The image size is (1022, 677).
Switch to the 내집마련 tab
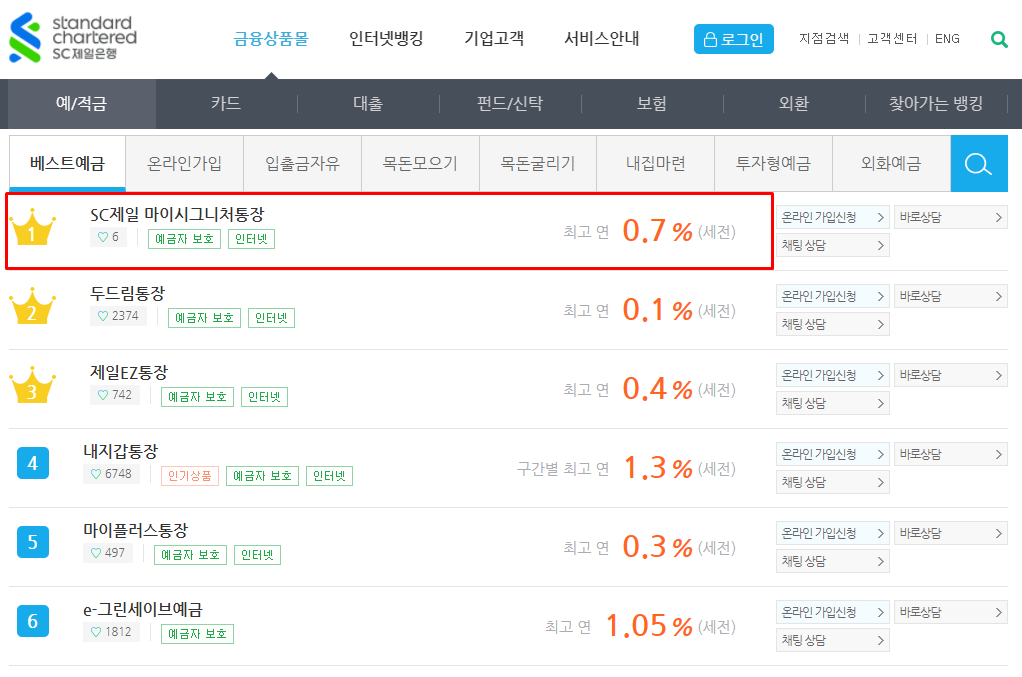(656, 164)
